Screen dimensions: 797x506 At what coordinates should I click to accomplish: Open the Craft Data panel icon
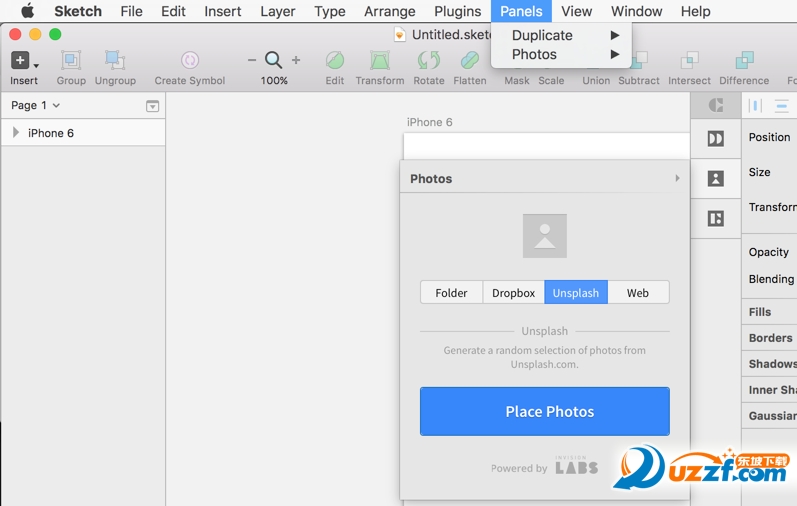coord(716,219)
